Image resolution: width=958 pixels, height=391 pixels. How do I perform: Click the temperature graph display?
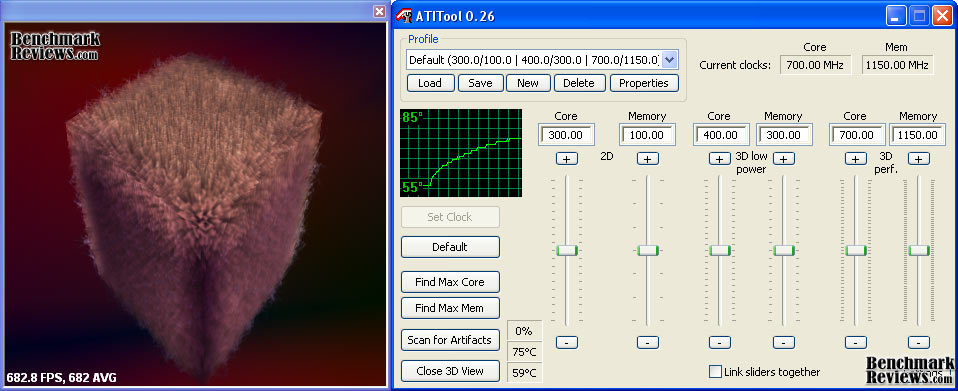(461, 153)
